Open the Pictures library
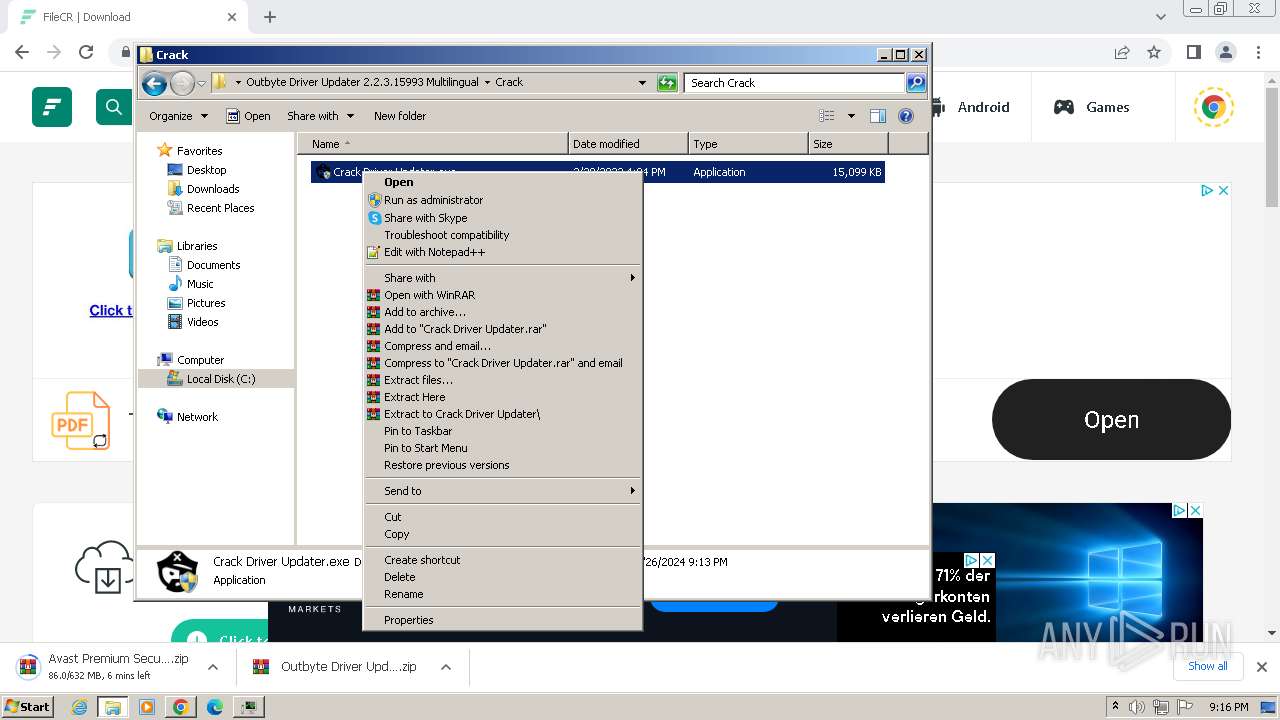1280x720 pixels. point(206,303)
